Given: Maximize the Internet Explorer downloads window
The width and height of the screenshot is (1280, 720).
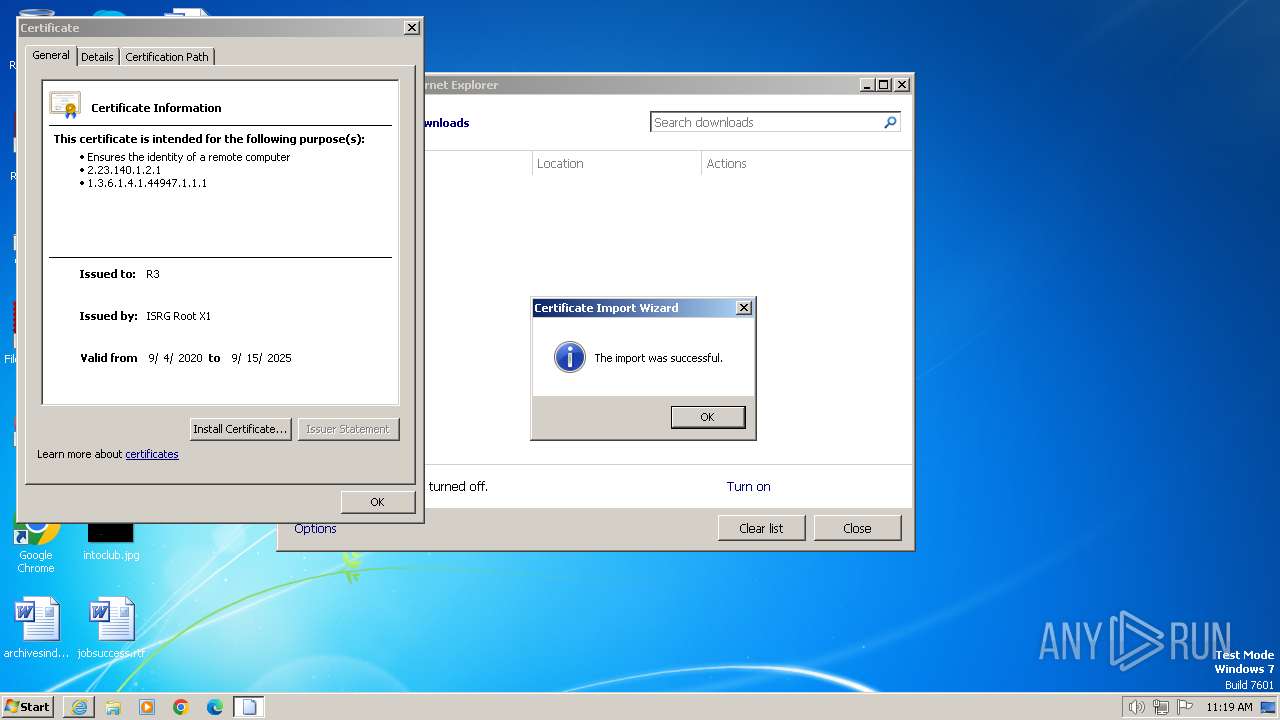Looking at the screenshot, I should [x=883, y=85].
